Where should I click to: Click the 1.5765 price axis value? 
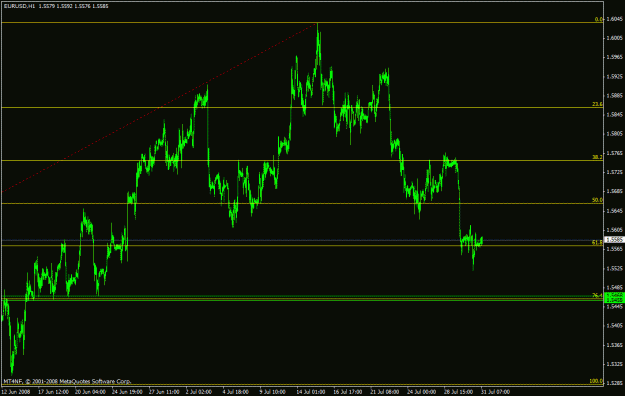pos(615,153)
